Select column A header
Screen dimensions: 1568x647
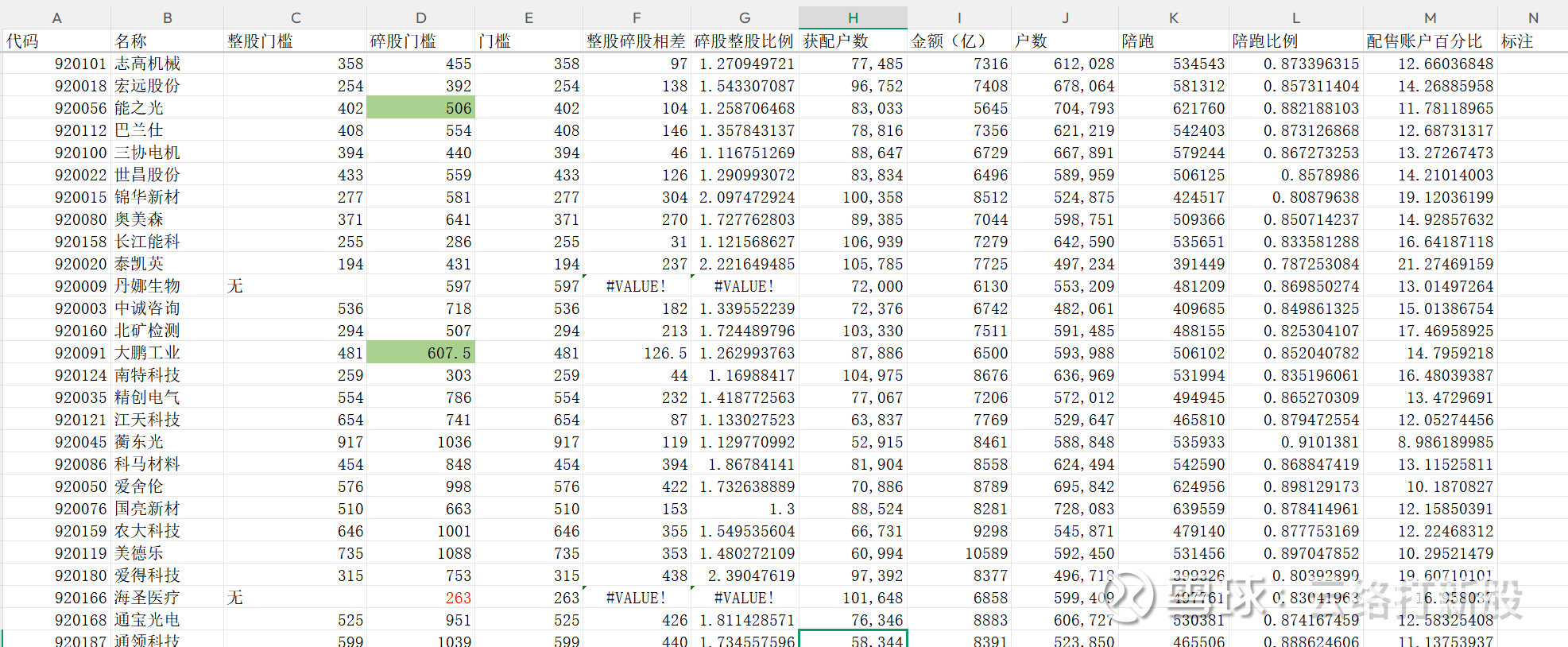(x=56, y=17)
